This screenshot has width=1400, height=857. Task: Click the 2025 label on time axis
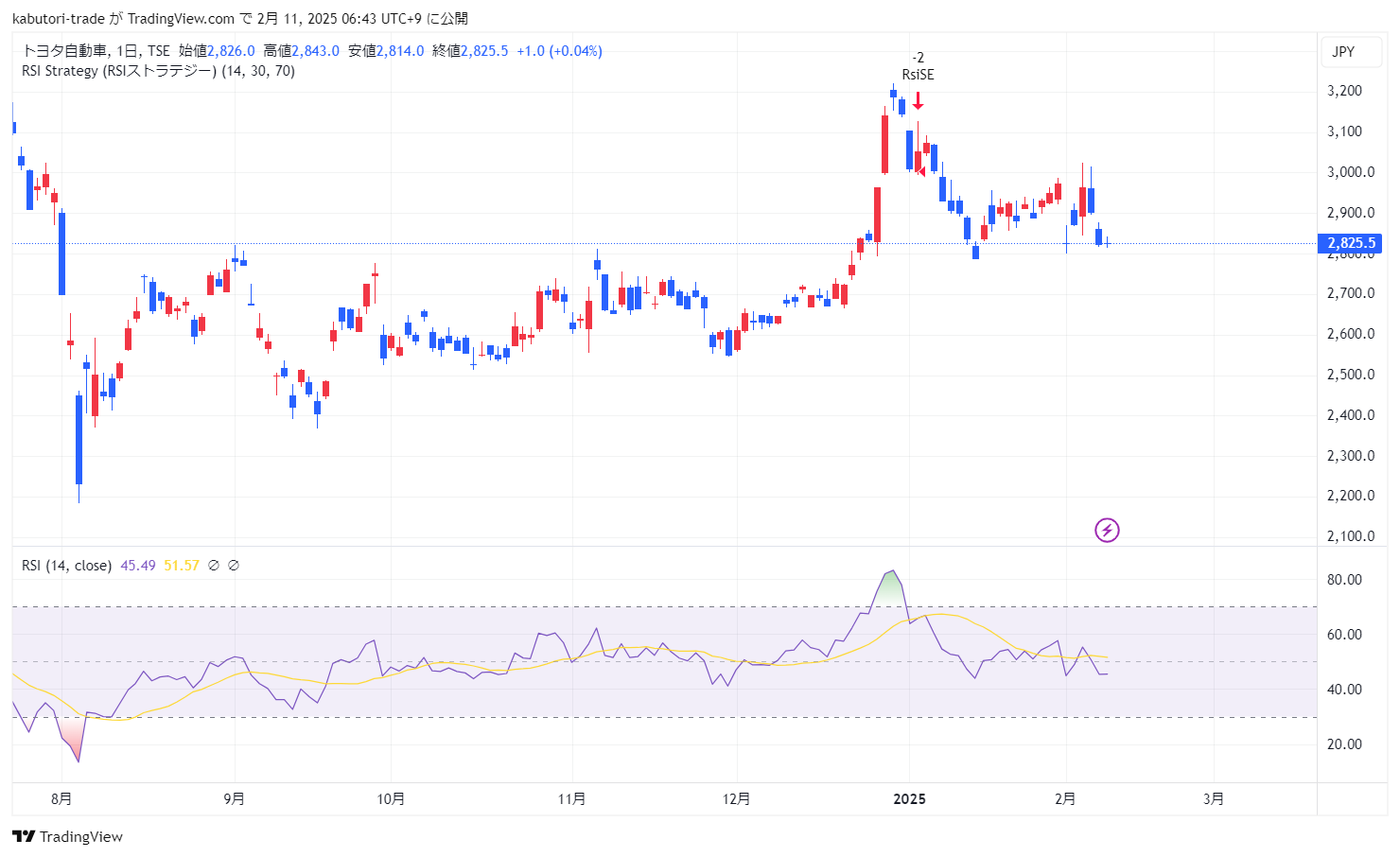point(910,799)
